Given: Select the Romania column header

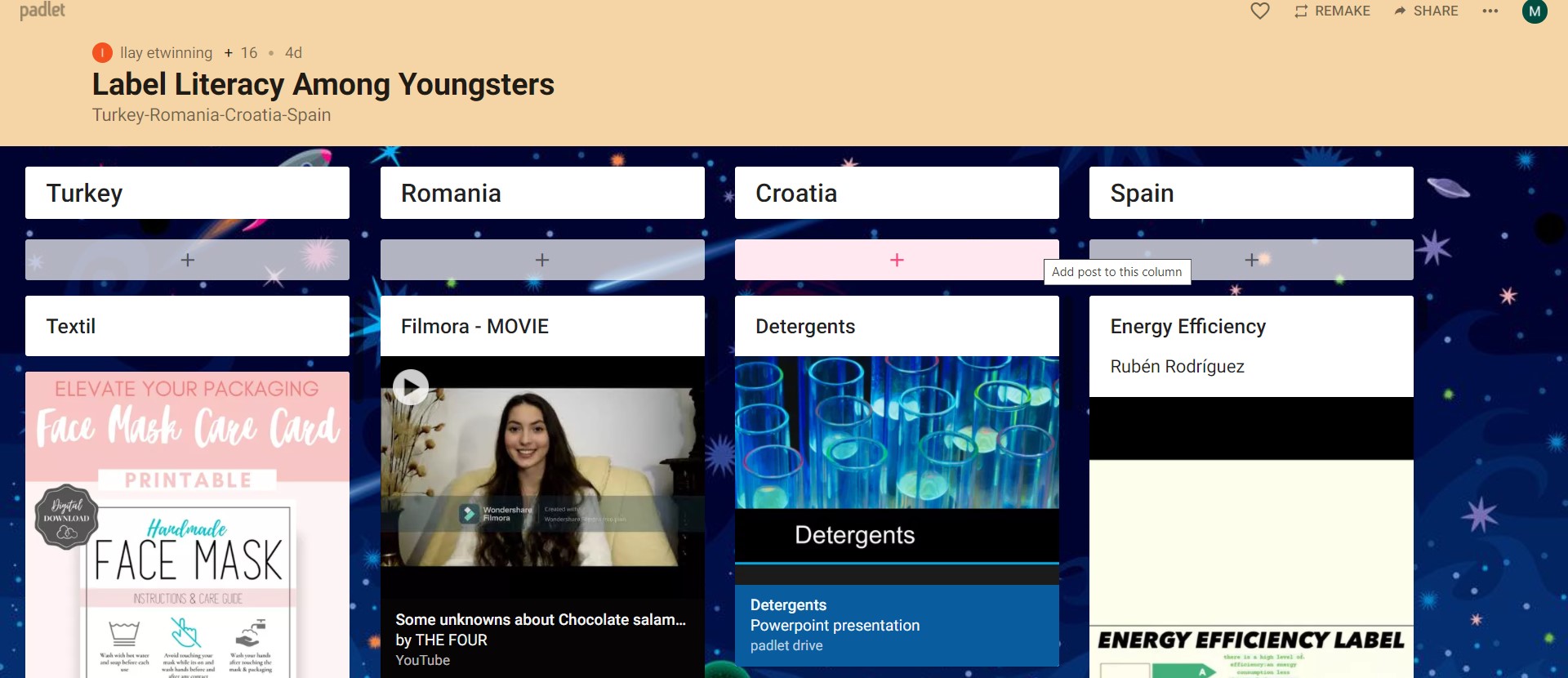Looking at the screenshot, I should (x=542, y=193).
